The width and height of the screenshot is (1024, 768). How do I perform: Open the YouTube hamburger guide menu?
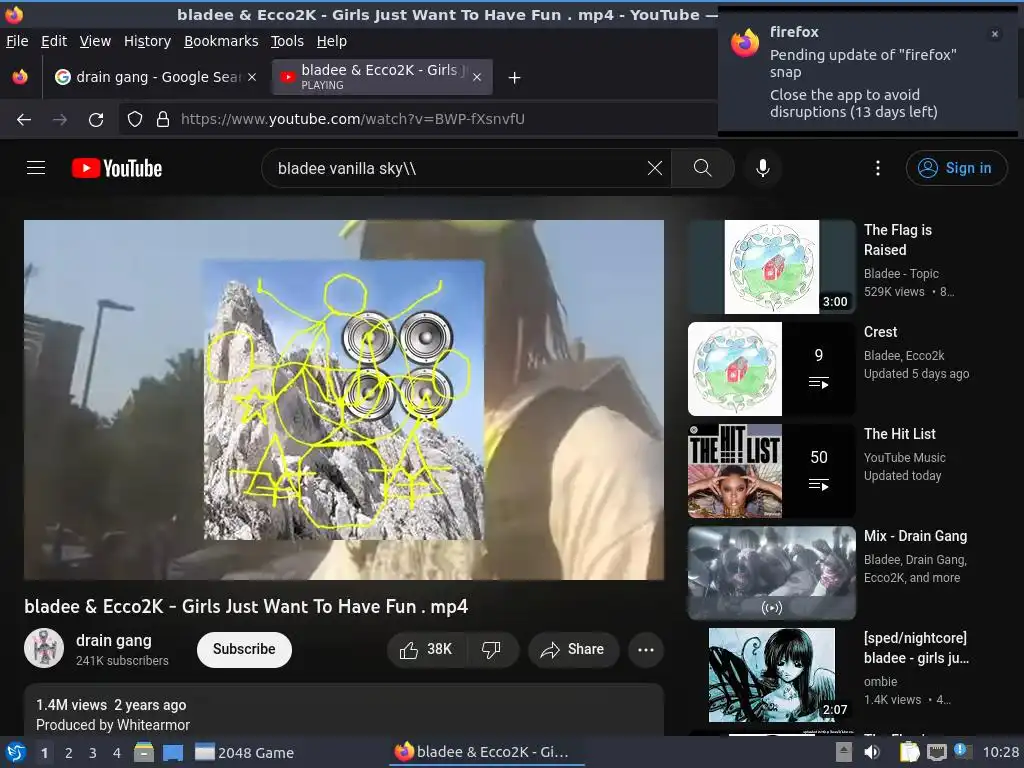tap(36, 168)
